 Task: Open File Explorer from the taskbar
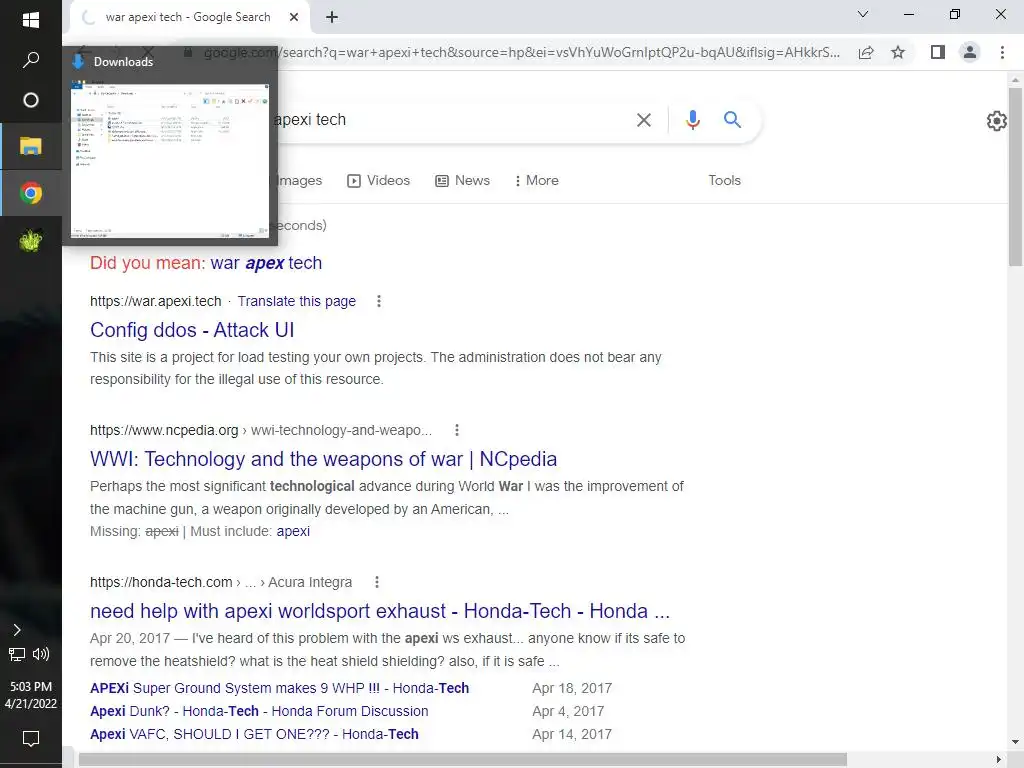point(31,146)
